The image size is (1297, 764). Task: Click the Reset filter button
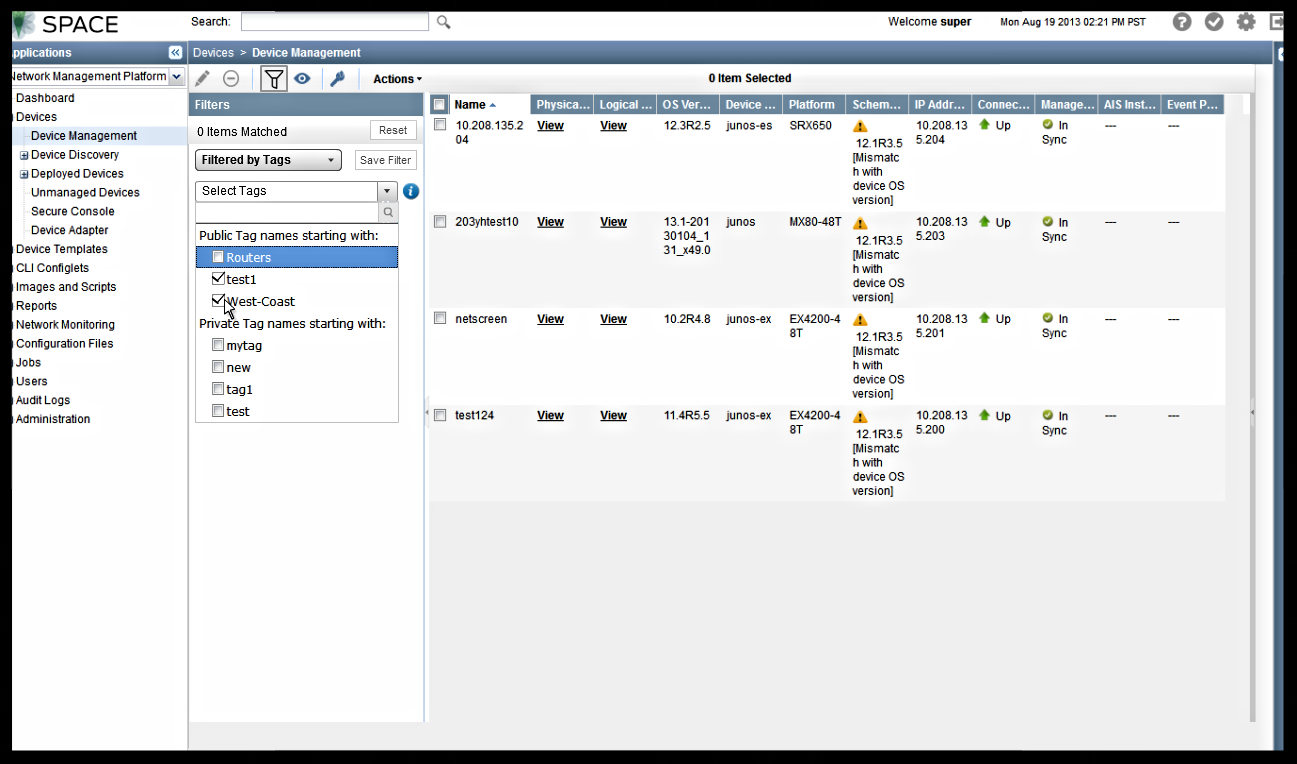click(393, 130)
